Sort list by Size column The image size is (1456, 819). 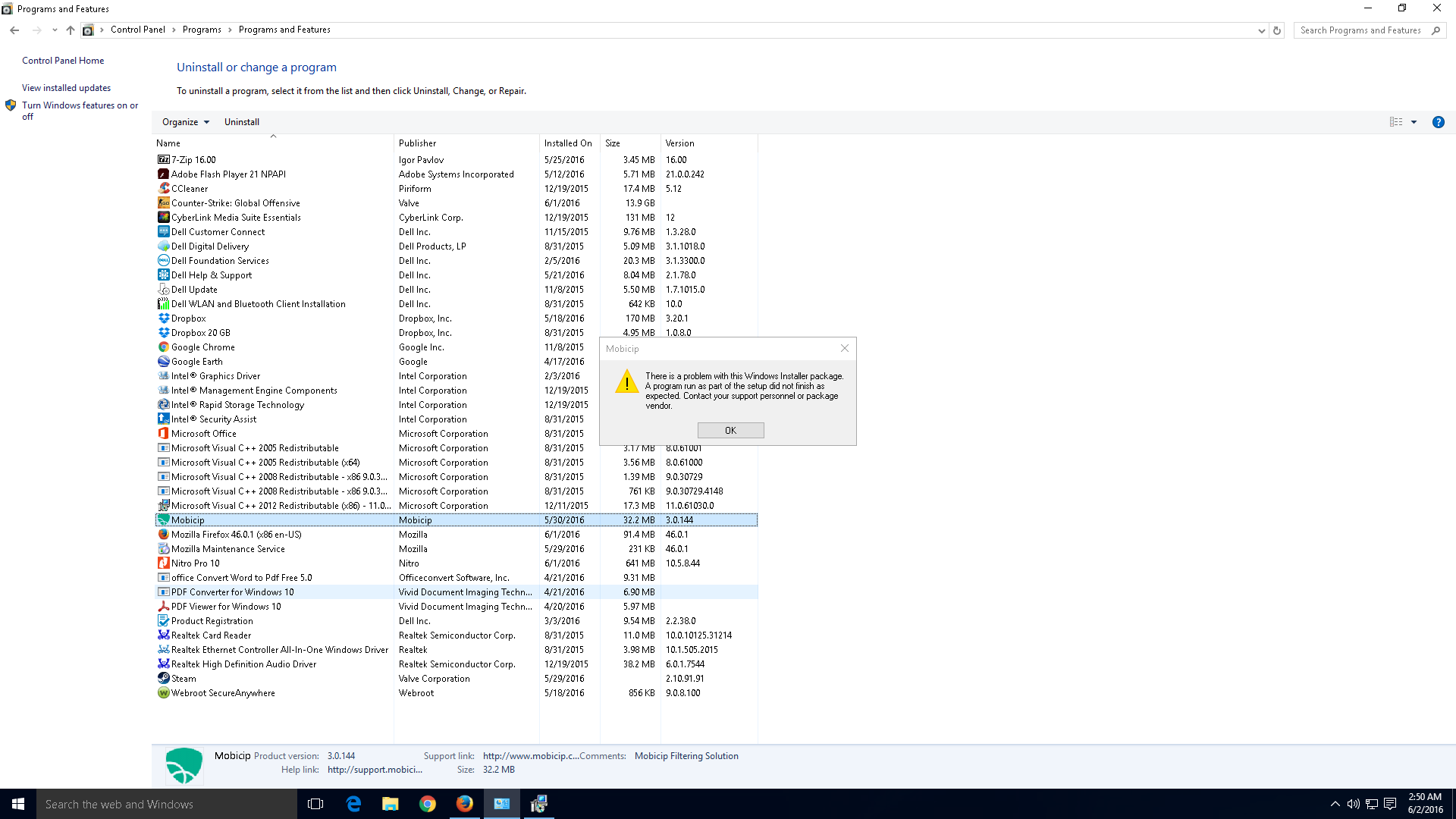click(630, 143)
